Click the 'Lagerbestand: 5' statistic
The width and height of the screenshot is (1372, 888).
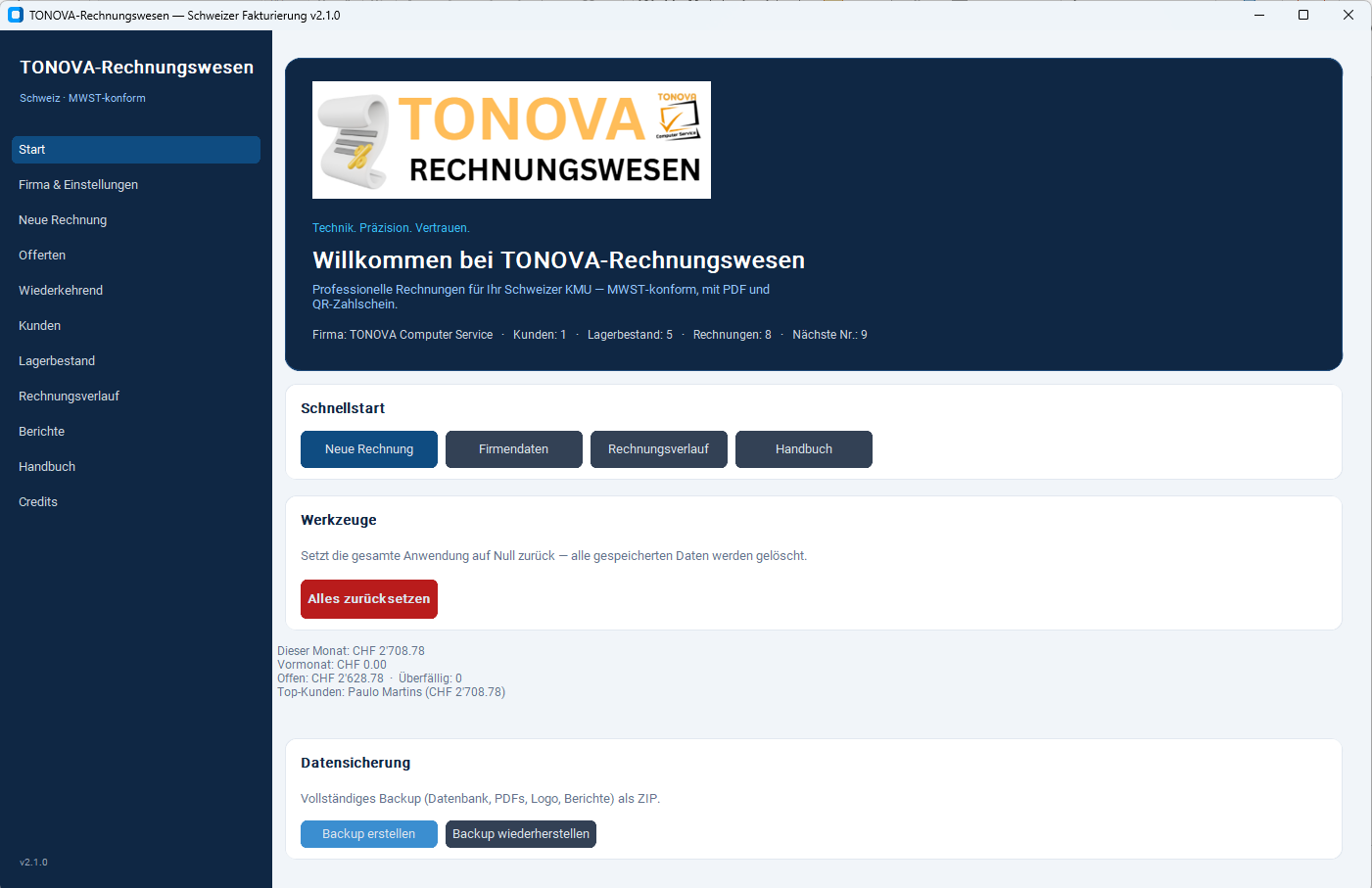(x=630, y=335)
